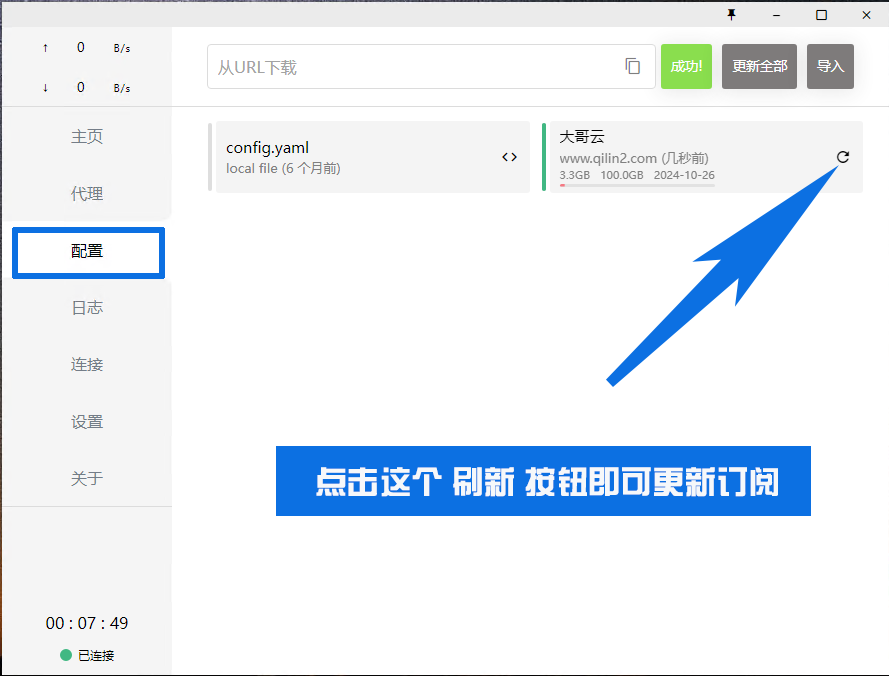
Task: Maximize the application window
Action: (821, 14)
